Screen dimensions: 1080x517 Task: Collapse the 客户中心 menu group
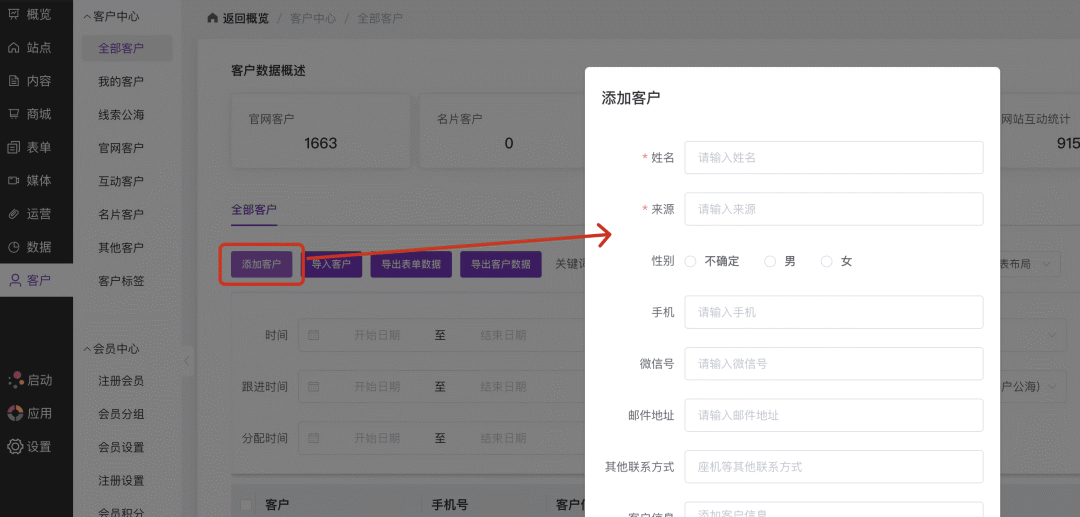click(x=86, y=16)
